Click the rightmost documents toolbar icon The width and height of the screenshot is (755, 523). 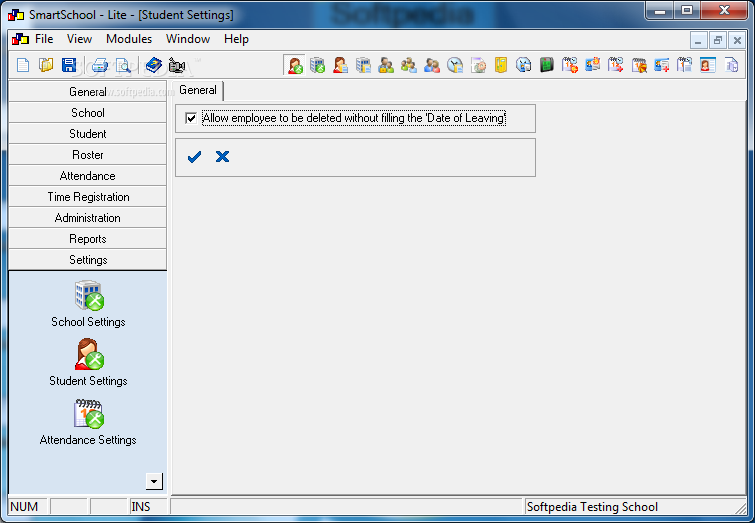point(731,65)
